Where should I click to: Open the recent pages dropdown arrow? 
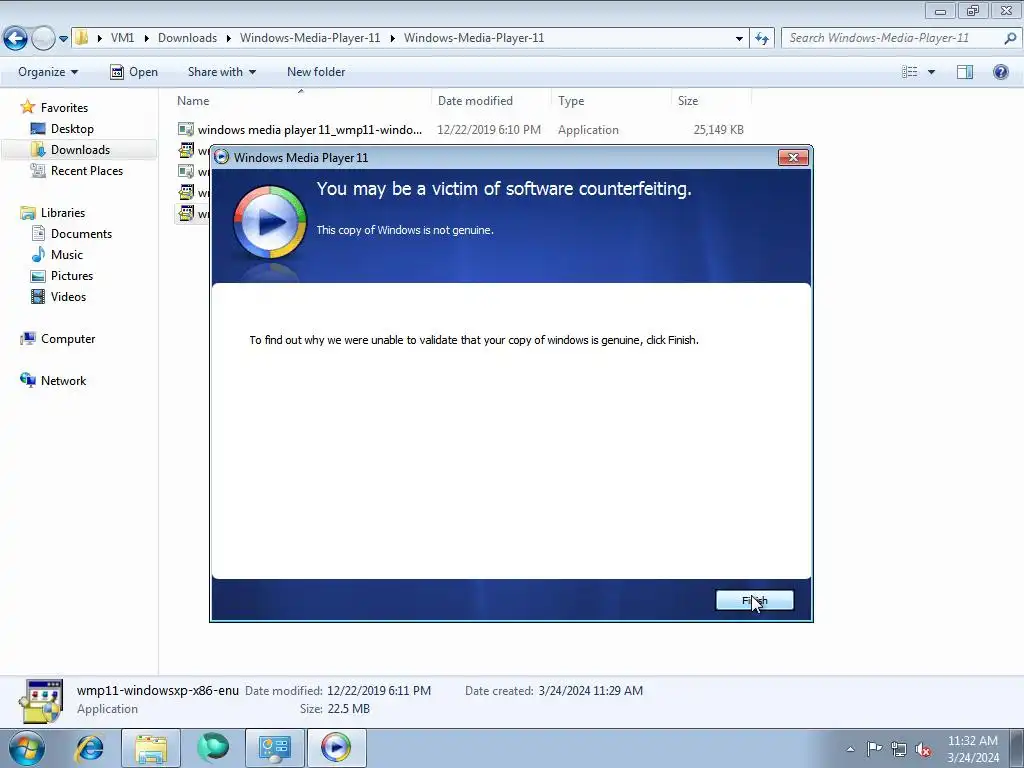pyautogui.click(x=63, y=39)
